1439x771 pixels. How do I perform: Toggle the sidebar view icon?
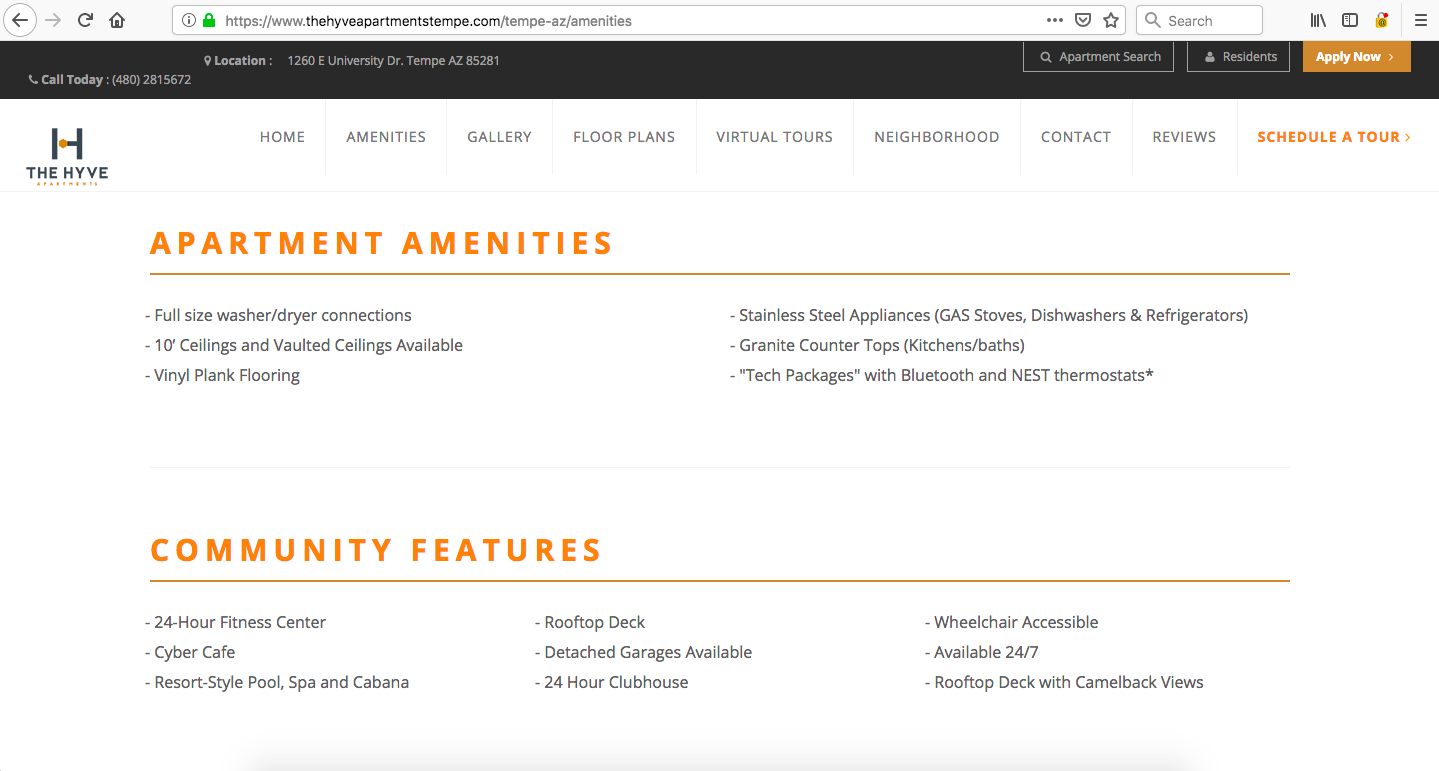click(x=1350, y=20)
